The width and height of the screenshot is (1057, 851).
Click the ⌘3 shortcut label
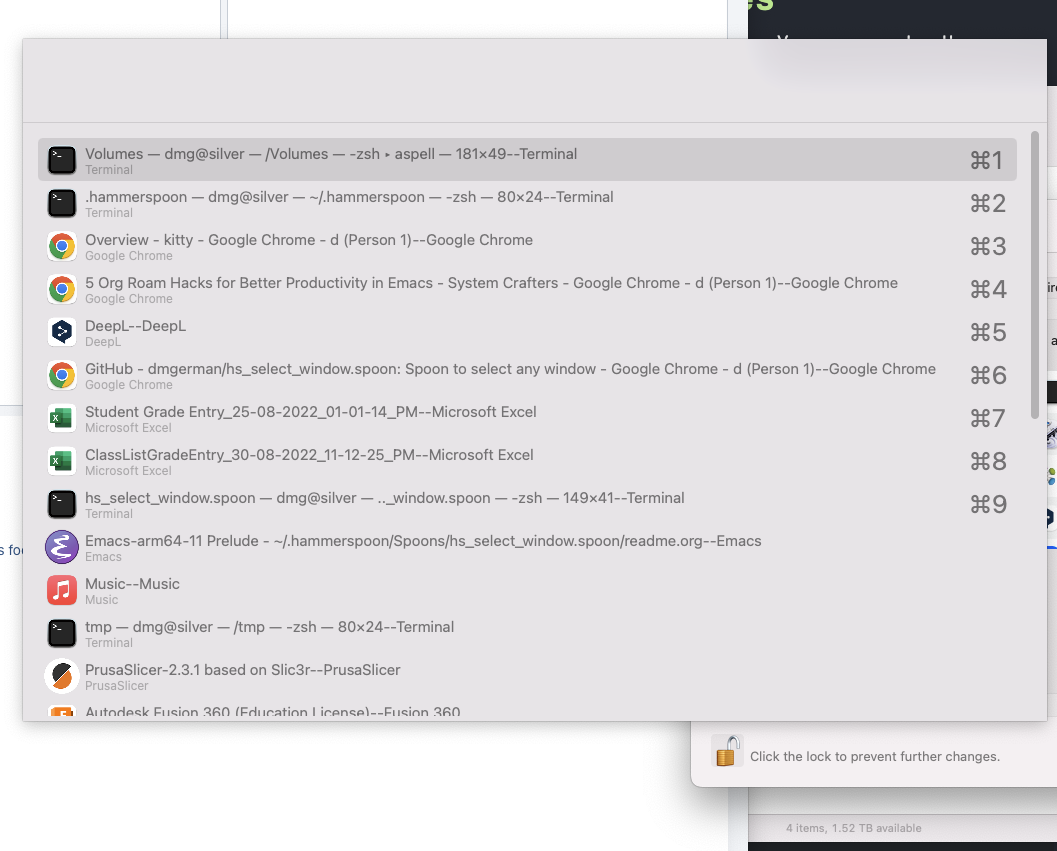988,247
